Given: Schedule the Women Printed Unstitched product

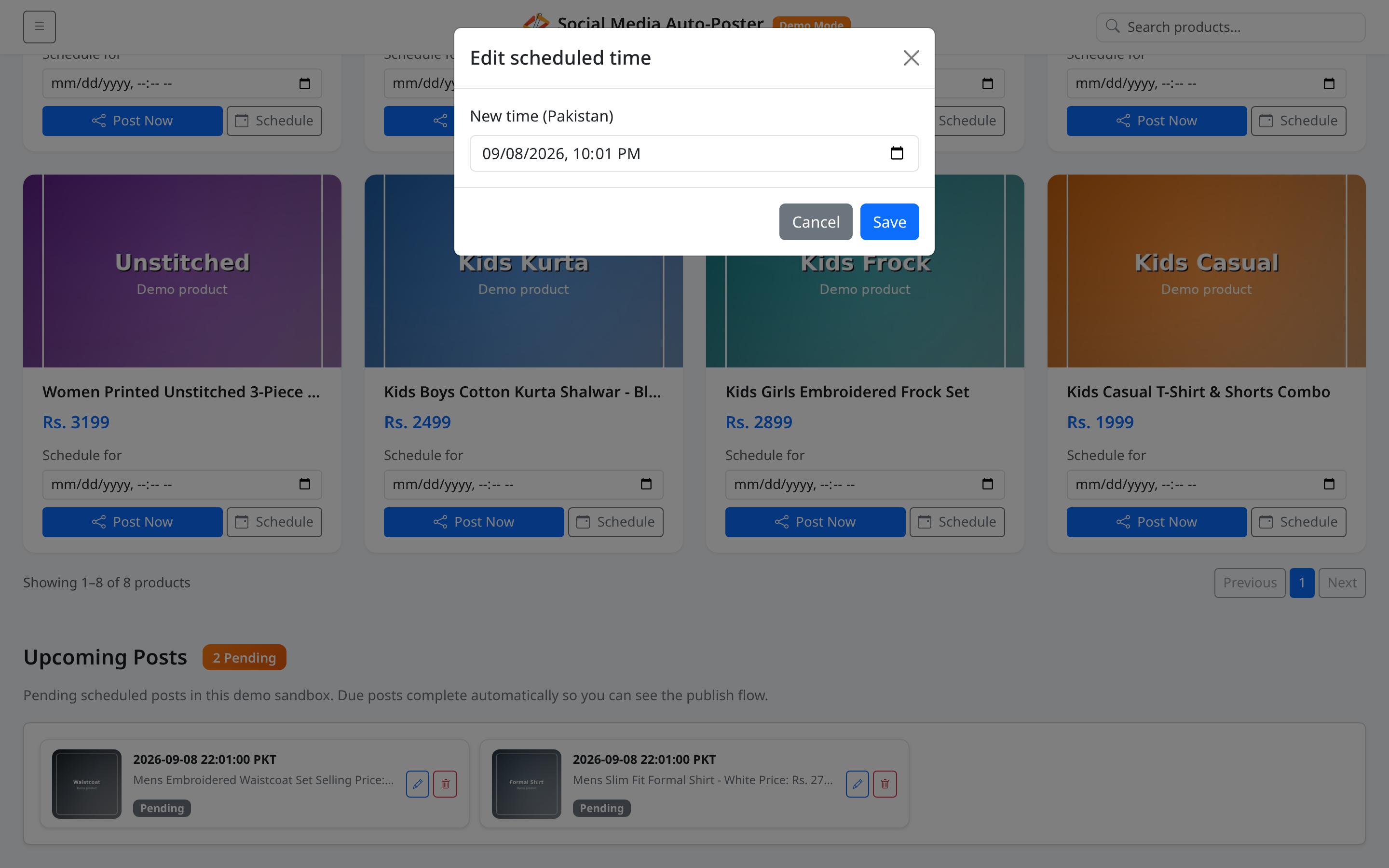Looking at the screenshot, I should pos(274,522).
